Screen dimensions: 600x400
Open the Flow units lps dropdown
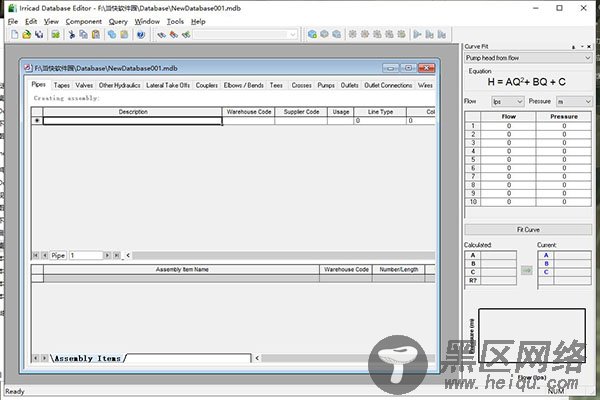coord(519,101)
